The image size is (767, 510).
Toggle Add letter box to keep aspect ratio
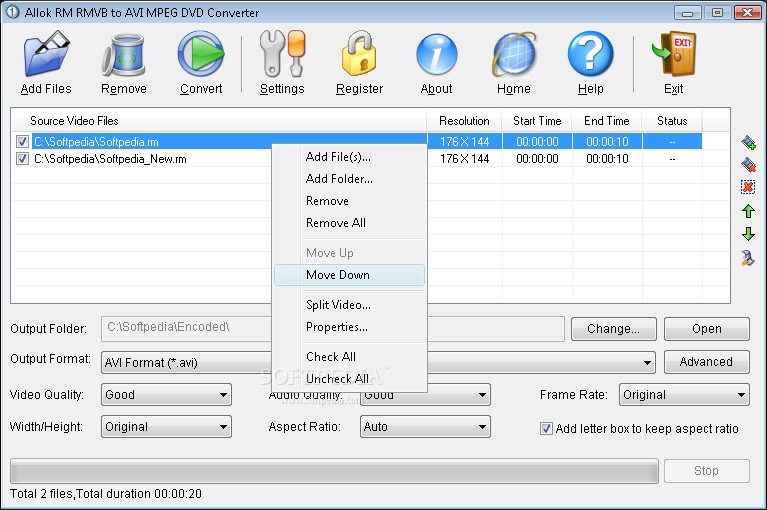coord(546,429)
